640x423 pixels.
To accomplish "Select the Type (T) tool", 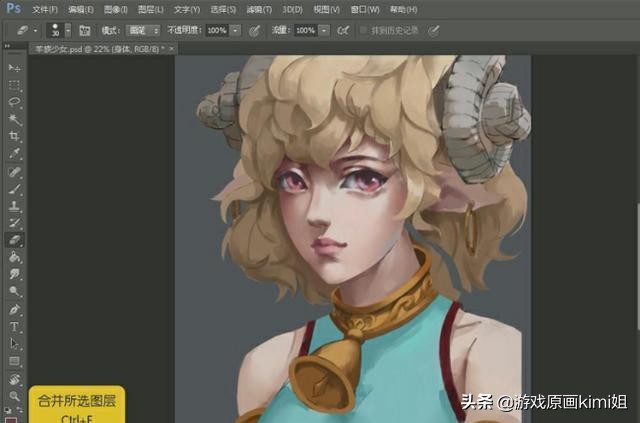I will pyautogui.click(x=14, y=327).
